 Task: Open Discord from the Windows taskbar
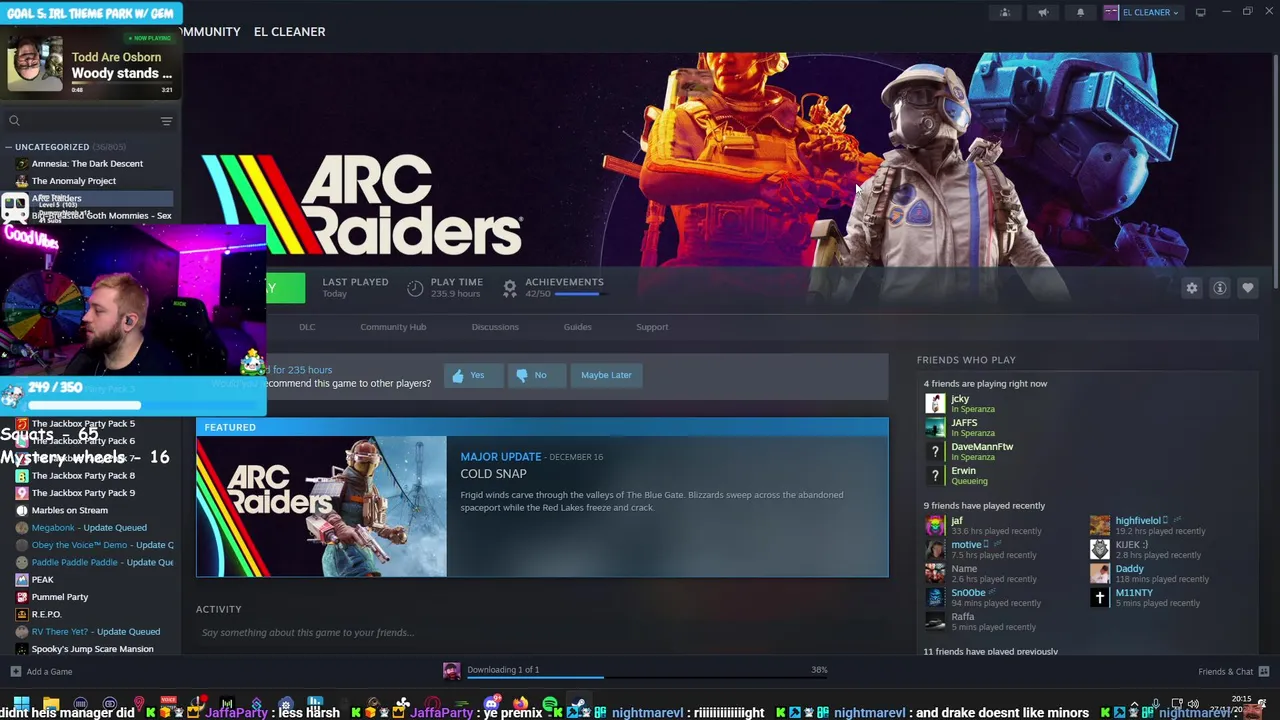tap(491, 705)
